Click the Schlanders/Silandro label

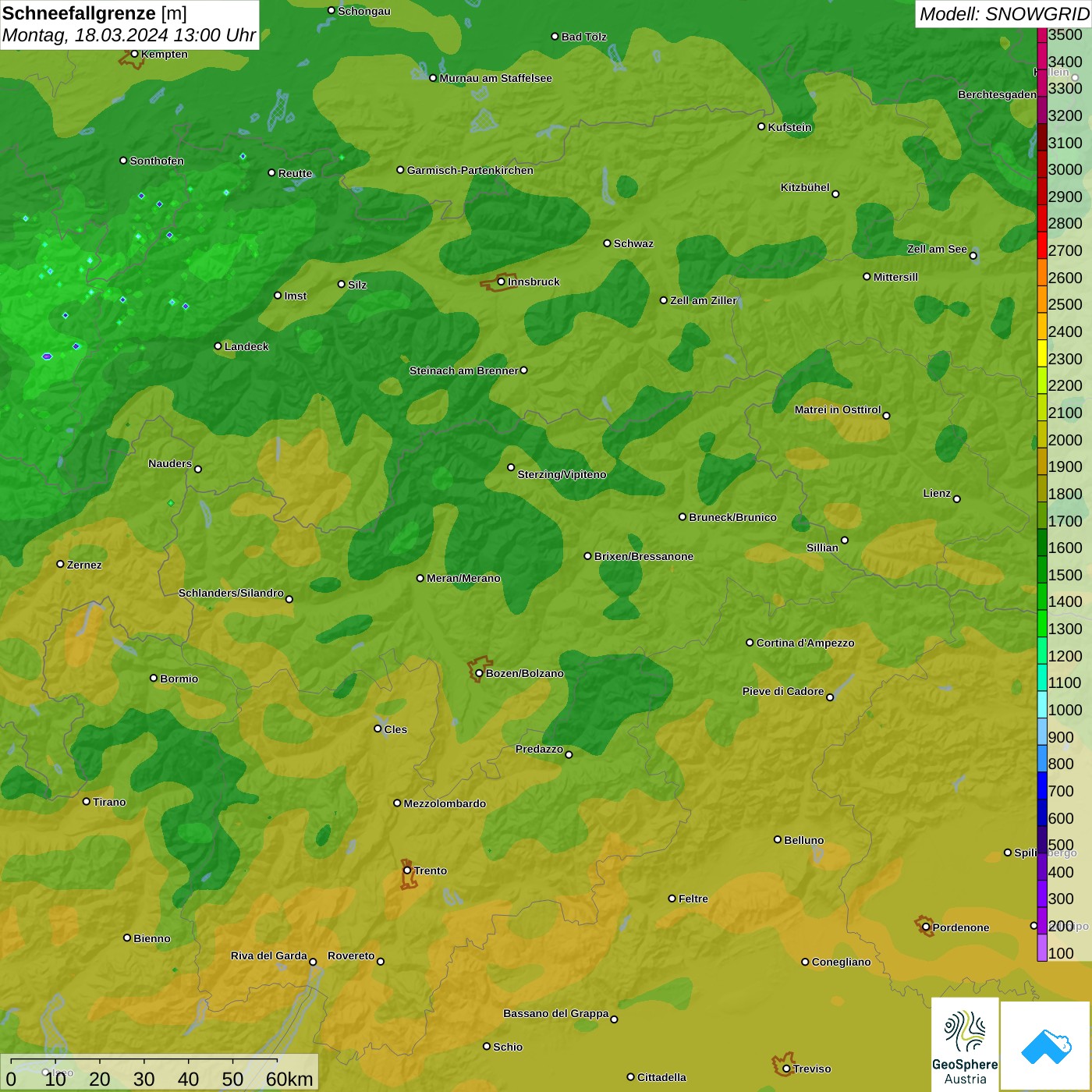[231, 593]
